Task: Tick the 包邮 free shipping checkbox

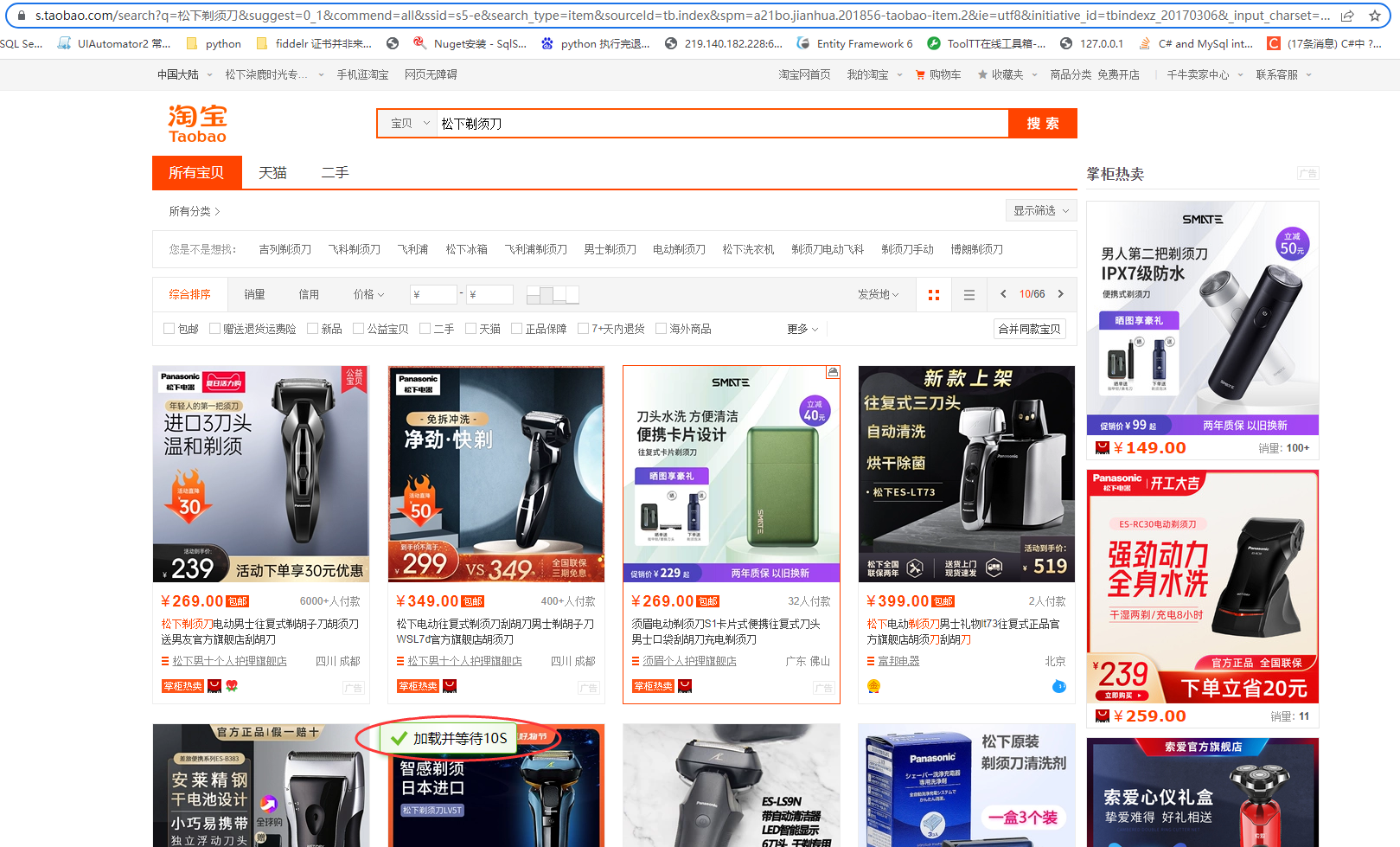Action: pos(169,329)
